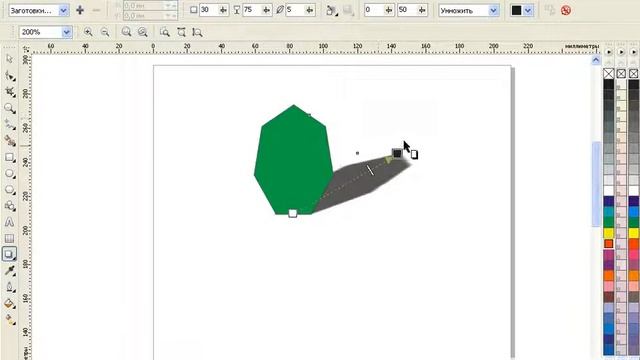Open feathering direction flyout
Viewport: 640px width, 360px height.
click(x=331, y=11)
